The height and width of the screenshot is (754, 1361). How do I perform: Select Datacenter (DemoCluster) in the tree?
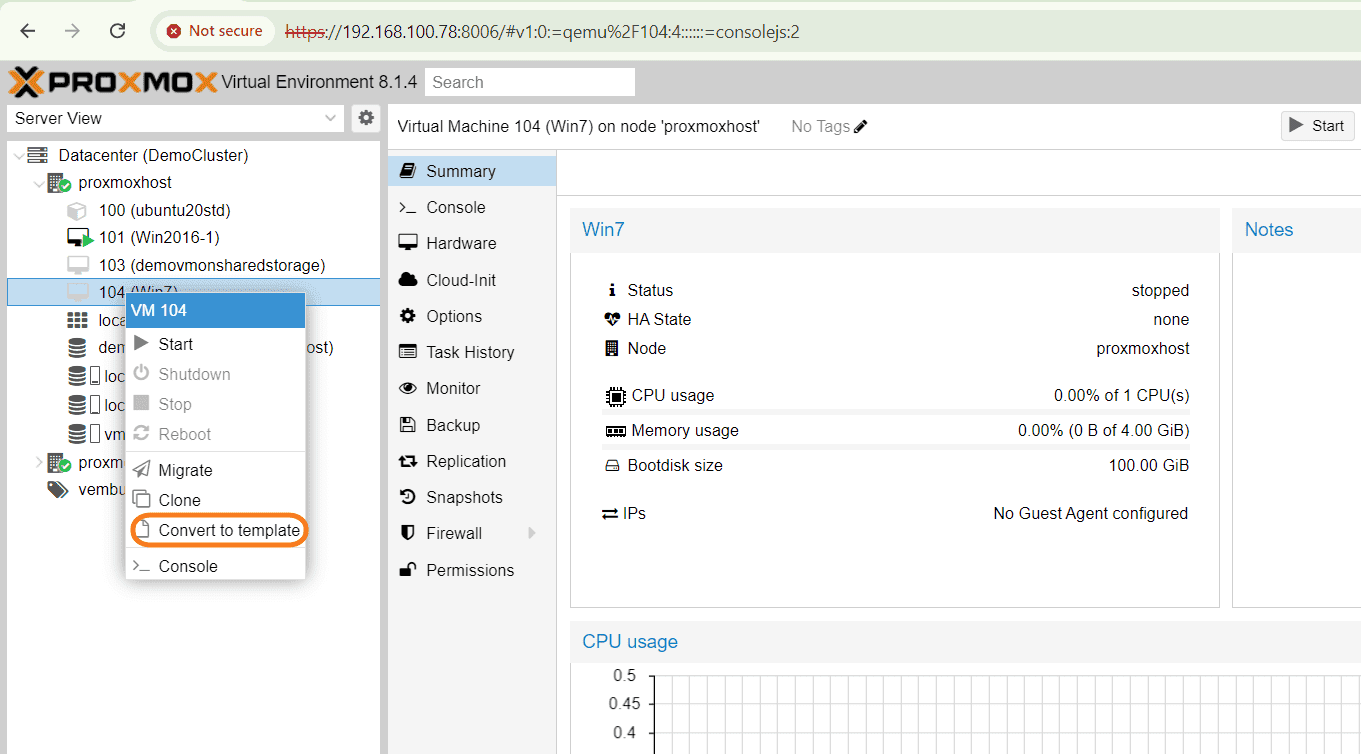pyautogui.click(x=153, y=155)
